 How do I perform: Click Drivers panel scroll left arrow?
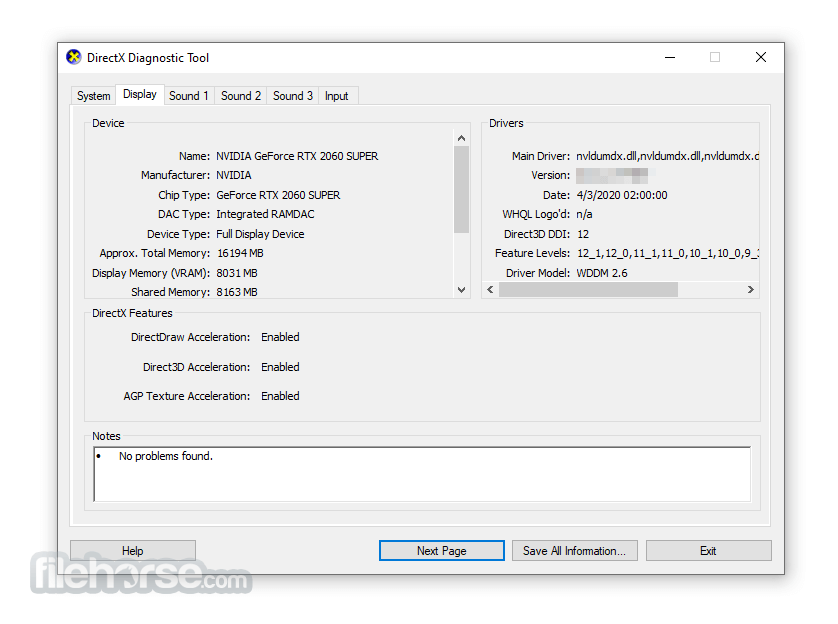pos(491,290)
